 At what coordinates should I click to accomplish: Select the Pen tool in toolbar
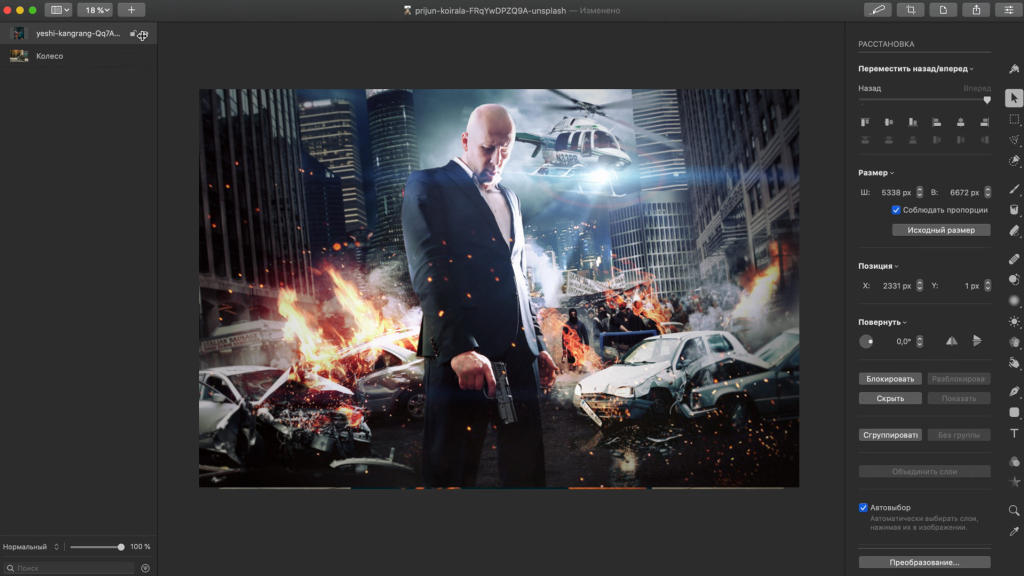pyautogui.click(x=1014, y=391)
